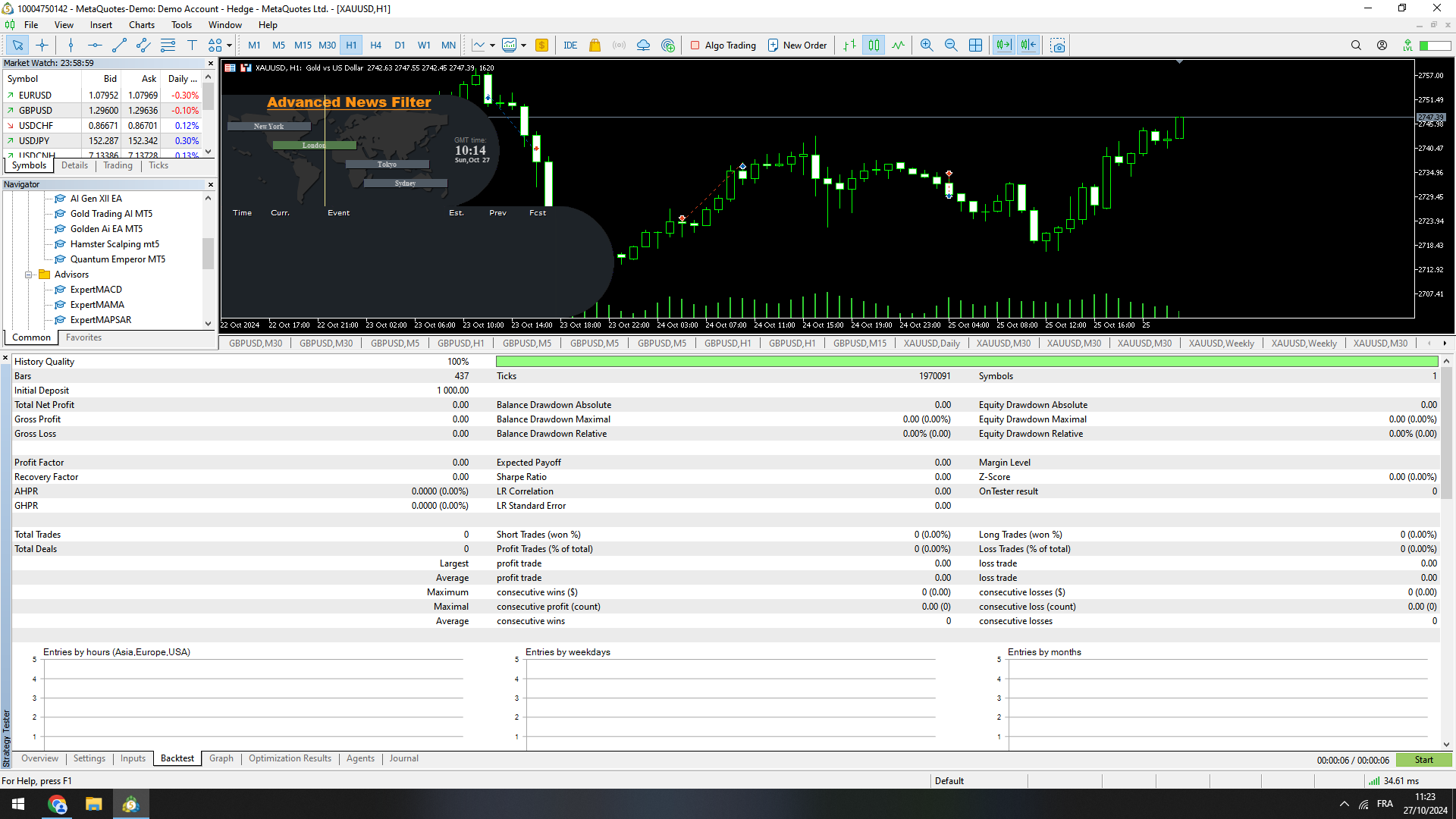Switch chart to line chart mode
Viewport: 1456px width, 819px height.
899,45
